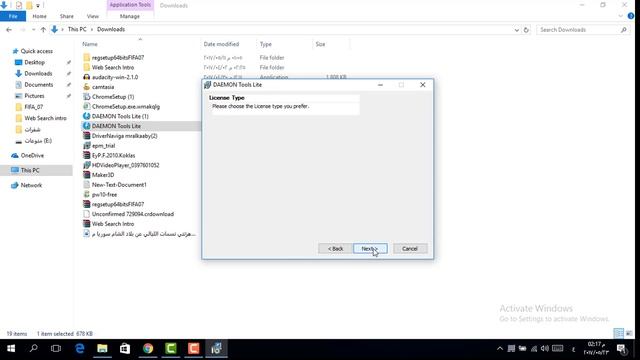Switch to details view layout icon
The image size is (640, 360).
click(x=619, y=333)
